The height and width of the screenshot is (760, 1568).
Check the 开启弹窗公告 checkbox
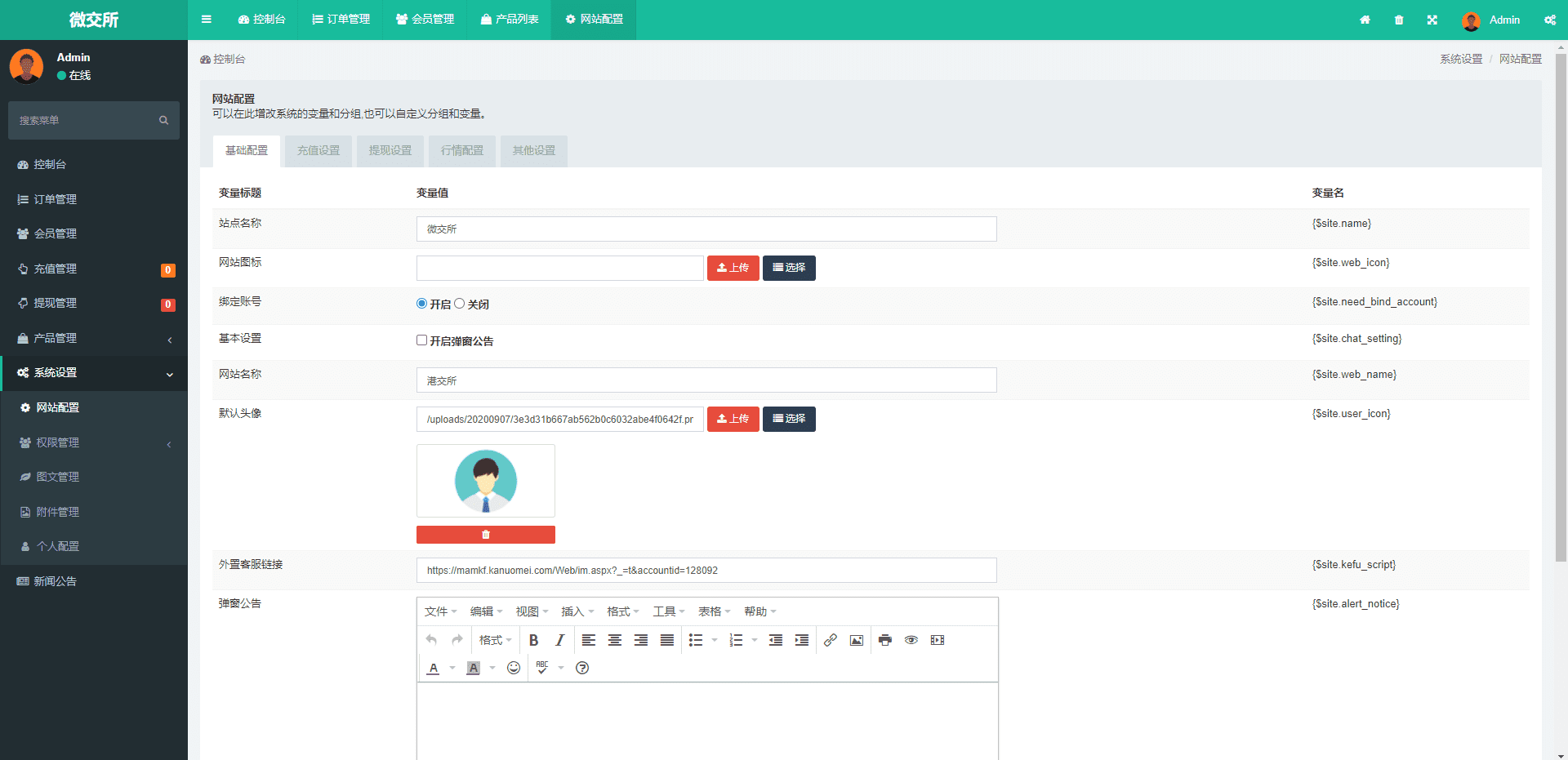(x=422, y=340)
